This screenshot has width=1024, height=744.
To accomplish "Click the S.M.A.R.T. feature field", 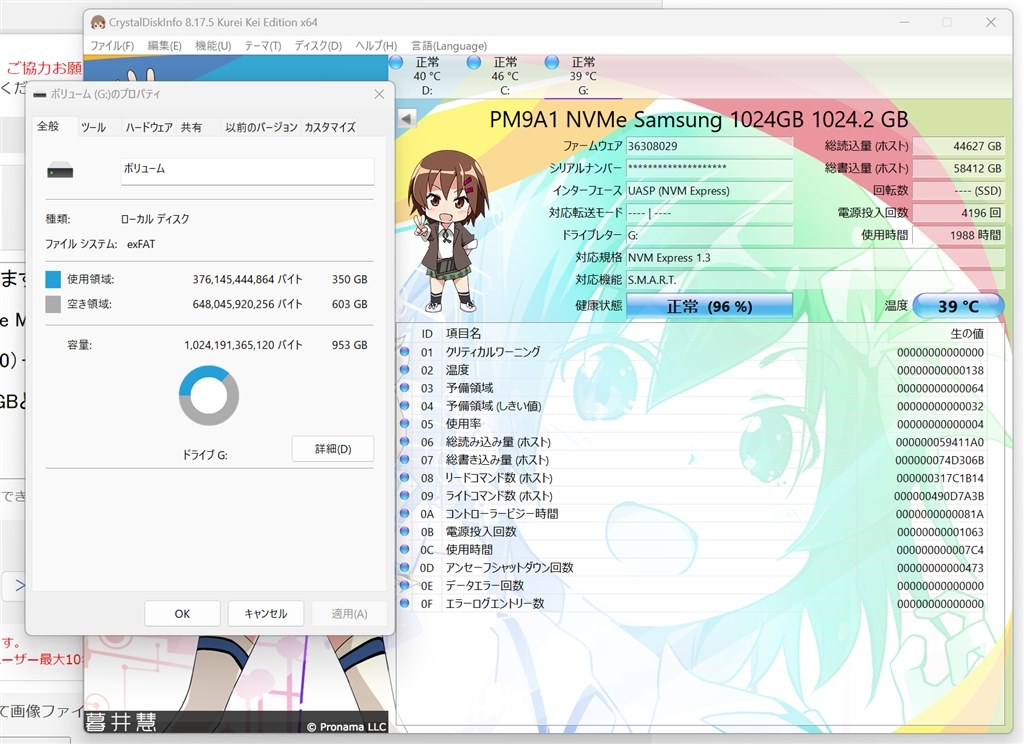I will point(815,280).
